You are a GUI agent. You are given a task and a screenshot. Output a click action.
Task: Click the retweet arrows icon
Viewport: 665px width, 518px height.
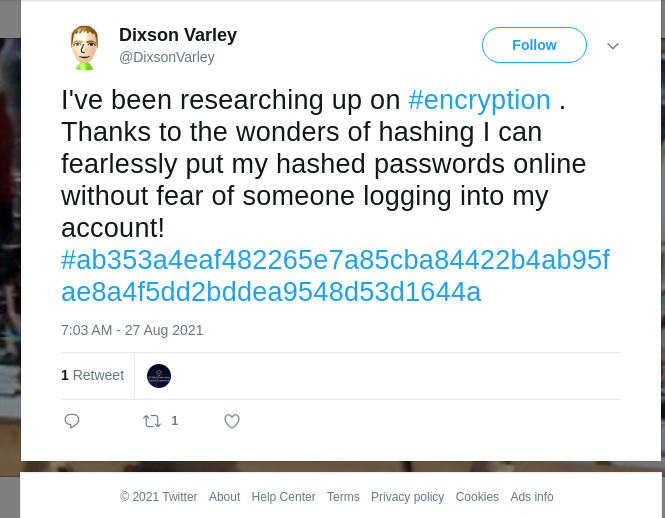[152, 421]
